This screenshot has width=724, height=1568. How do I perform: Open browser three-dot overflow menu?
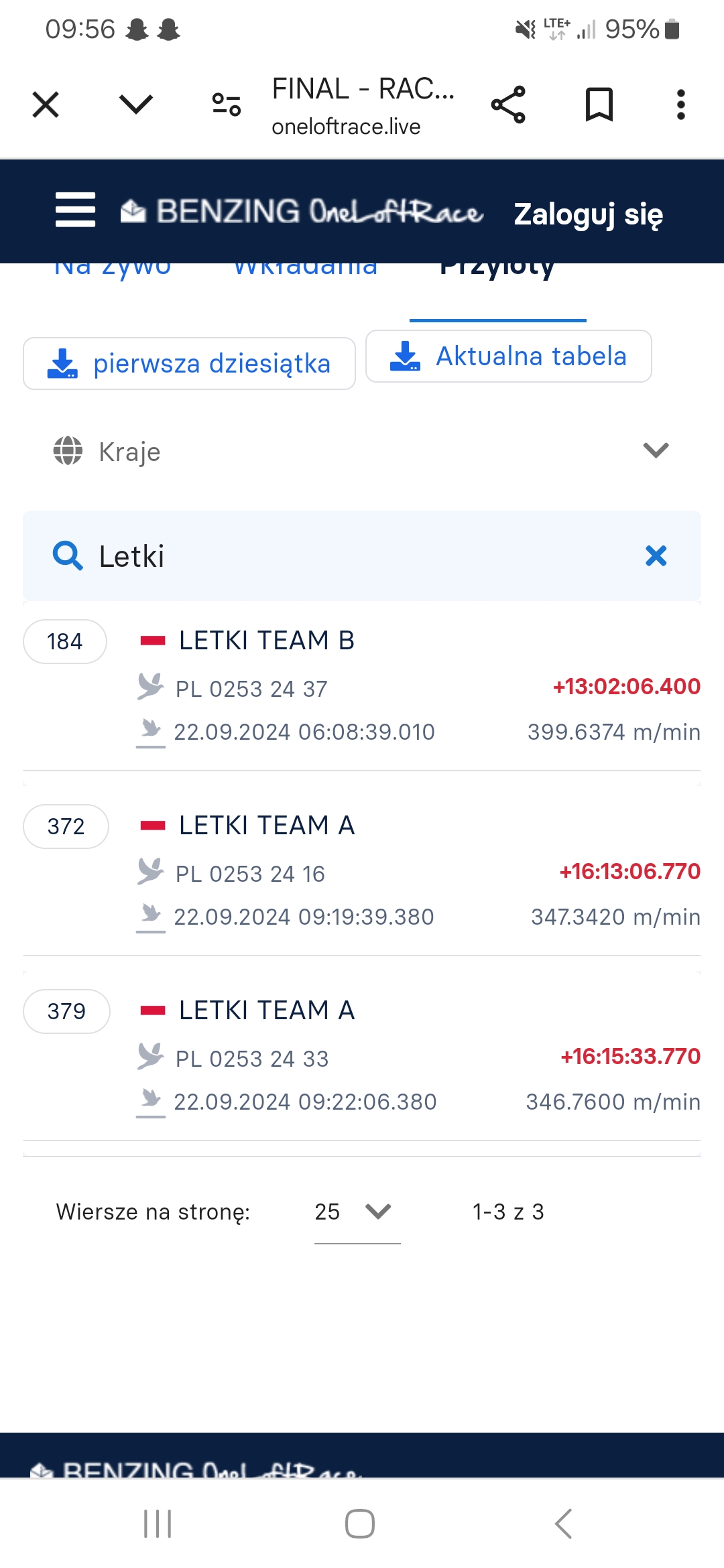coord(680,105)
